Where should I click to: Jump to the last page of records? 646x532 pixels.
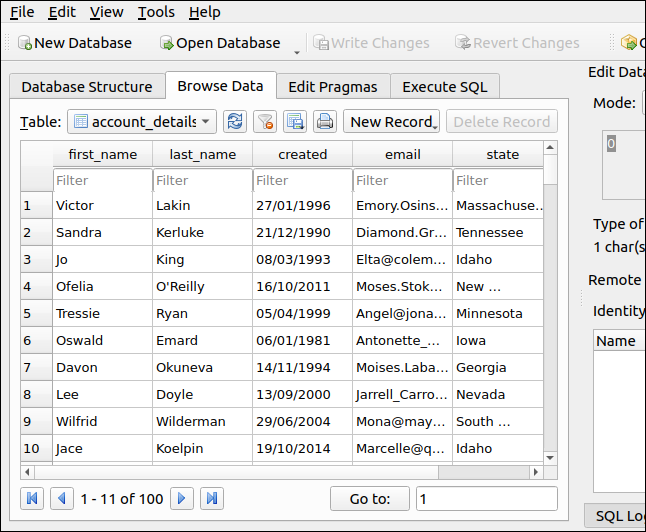(211, 498)
